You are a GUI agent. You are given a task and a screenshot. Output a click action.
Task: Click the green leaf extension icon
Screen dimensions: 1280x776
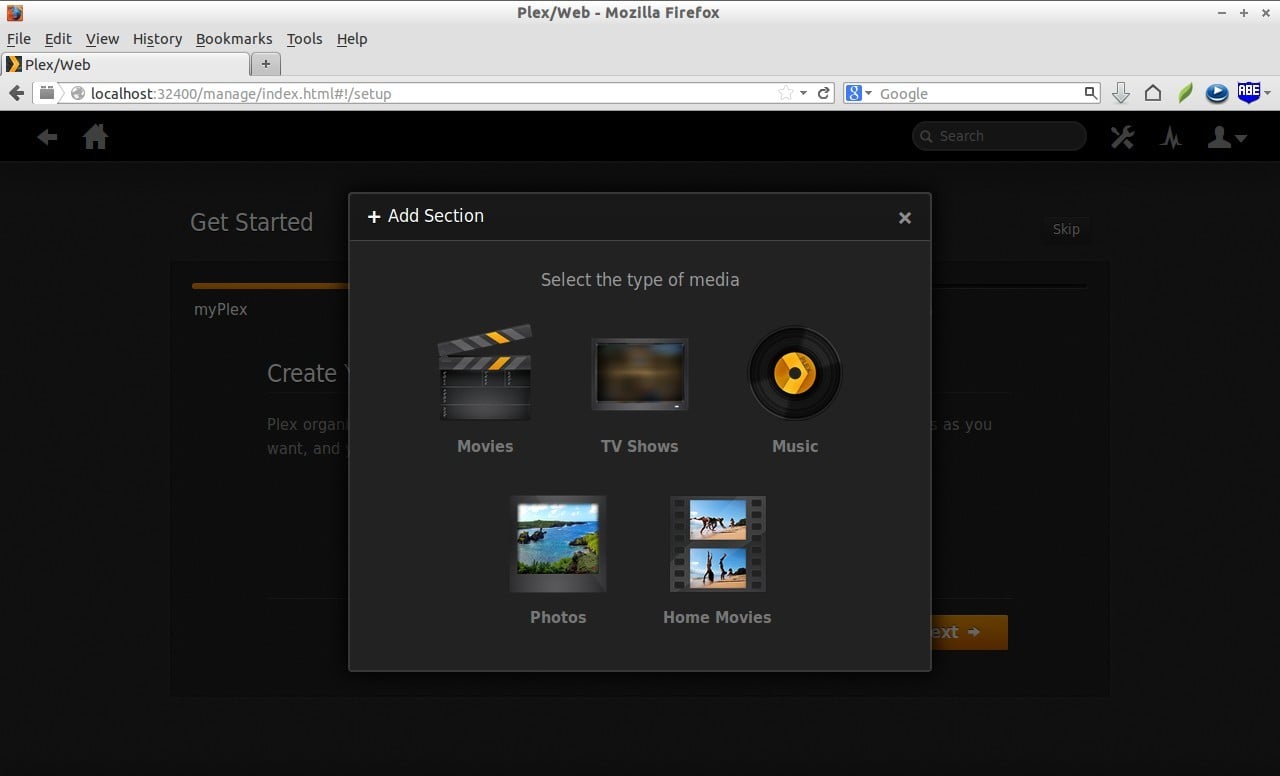coord(1185,93)
